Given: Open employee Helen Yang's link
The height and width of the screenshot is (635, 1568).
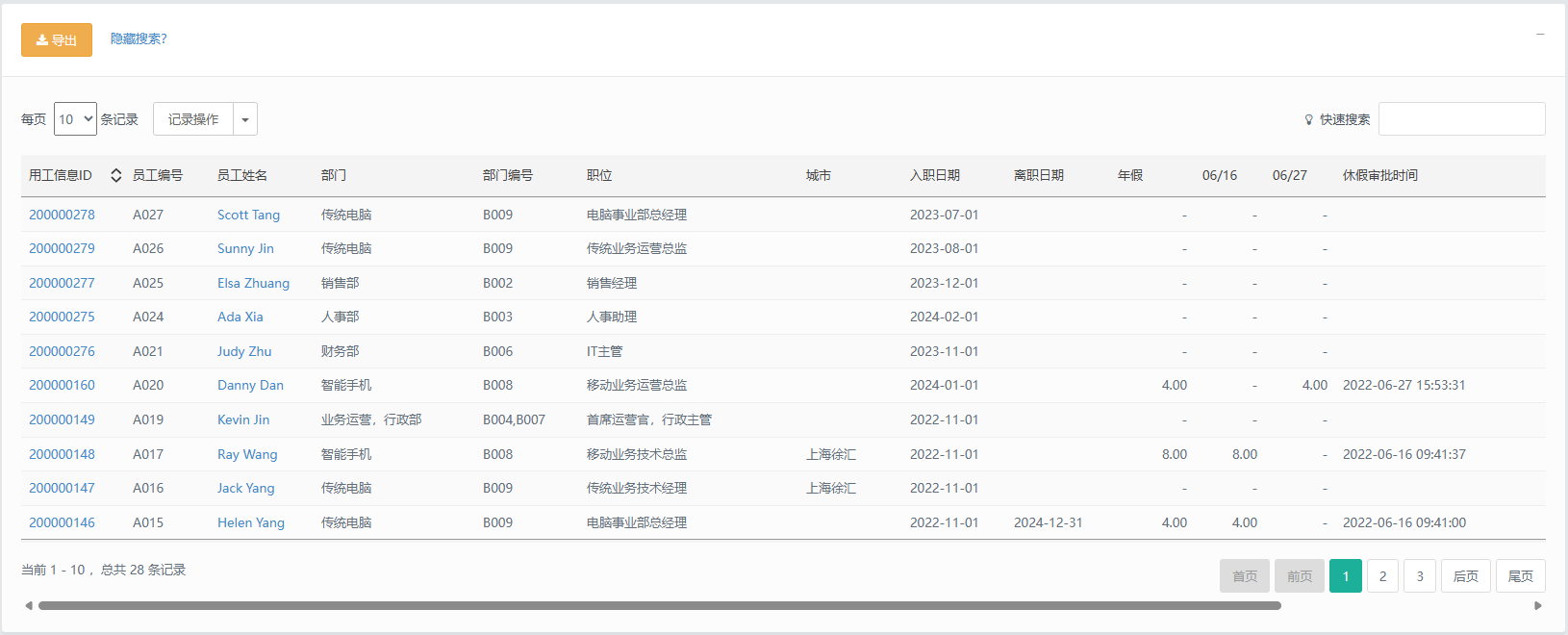Looking at the screenshot, I should (250, 522).
